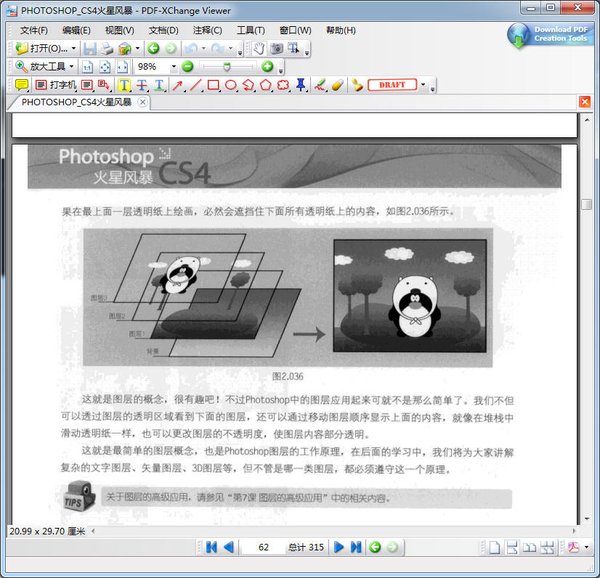Select the Polyline drawing tool
600x578 pixels.
coord(248,85)
